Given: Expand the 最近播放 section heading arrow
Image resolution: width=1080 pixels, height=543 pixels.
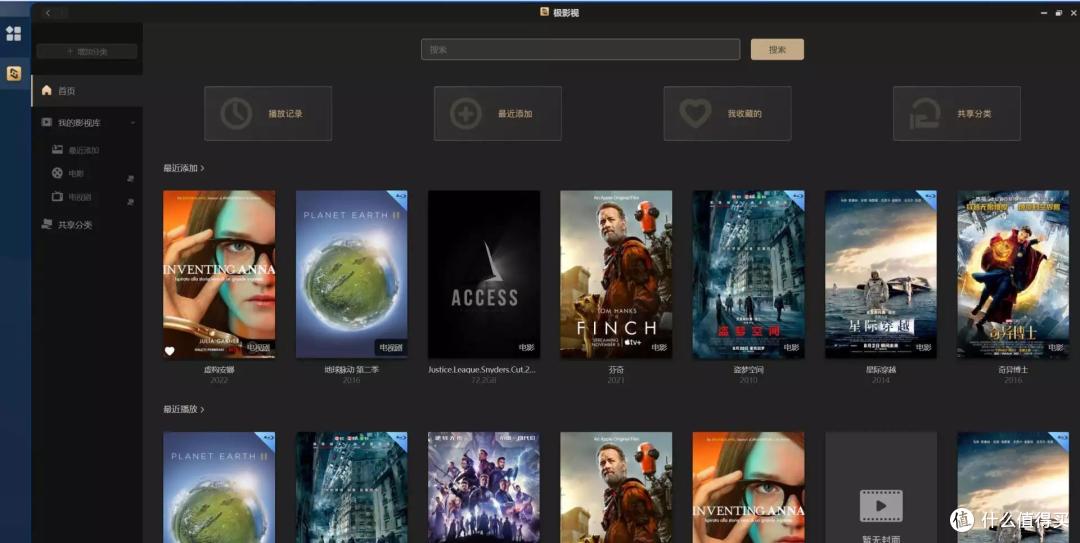Looking at the screenshot, I should (x=202, y=409).
